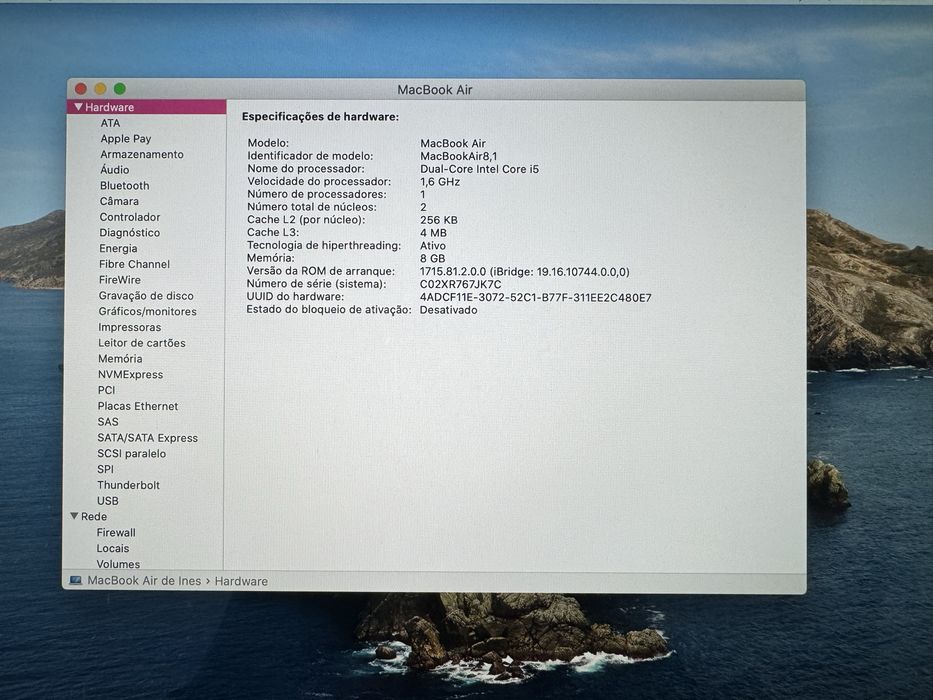
Task: Select Bluetooth in the sidebar
Action: click(x=124, y=186)
